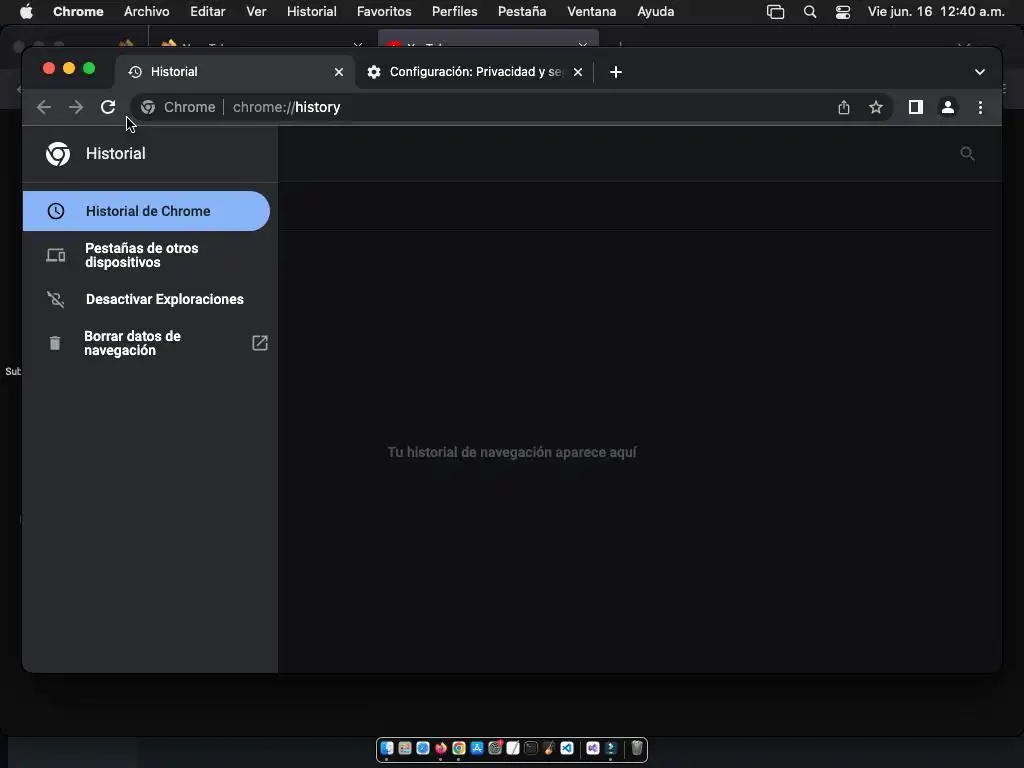Open the Ayuda menu
1024x768 pixels.
(656, 12)
